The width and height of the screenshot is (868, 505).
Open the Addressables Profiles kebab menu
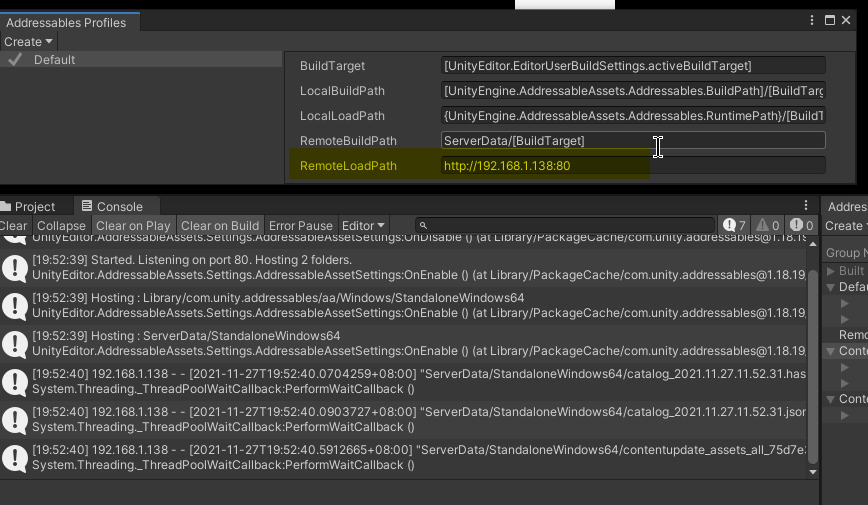click(x=812, y=20)
